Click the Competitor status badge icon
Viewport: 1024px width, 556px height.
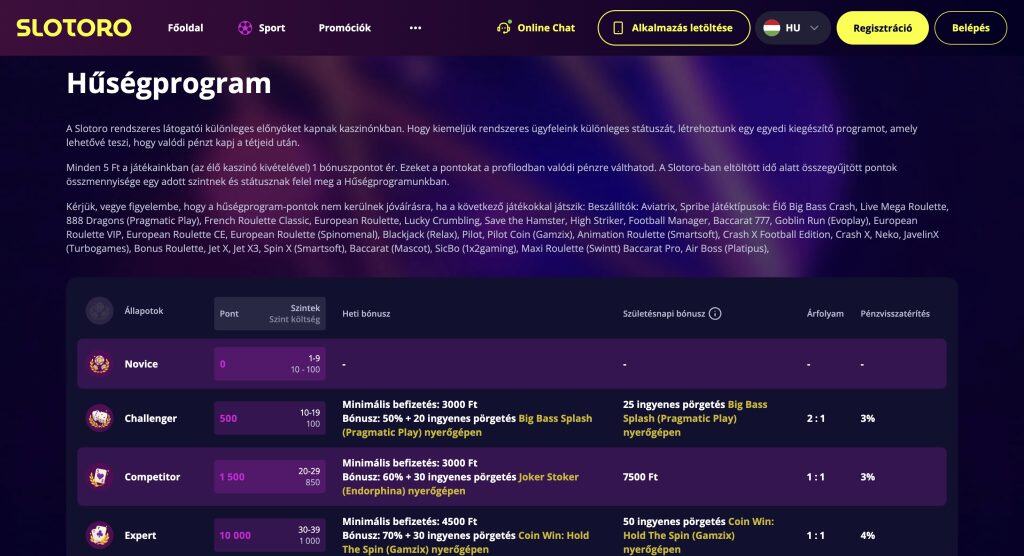tap(99, 477)
